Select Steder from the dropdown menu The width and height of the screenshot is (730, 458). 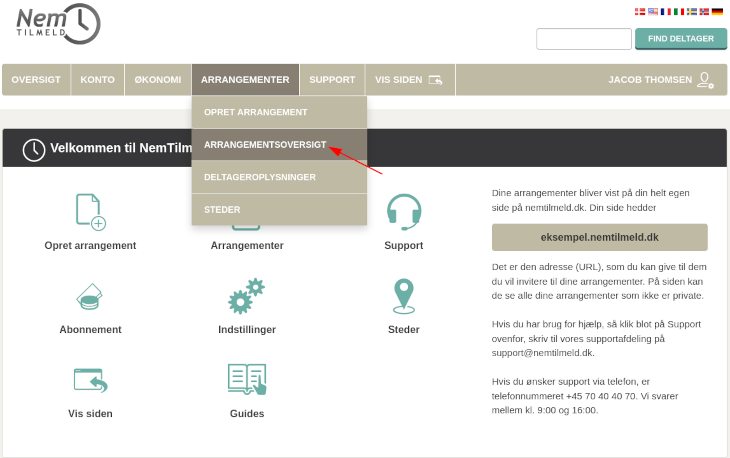[x=279, y=210]
